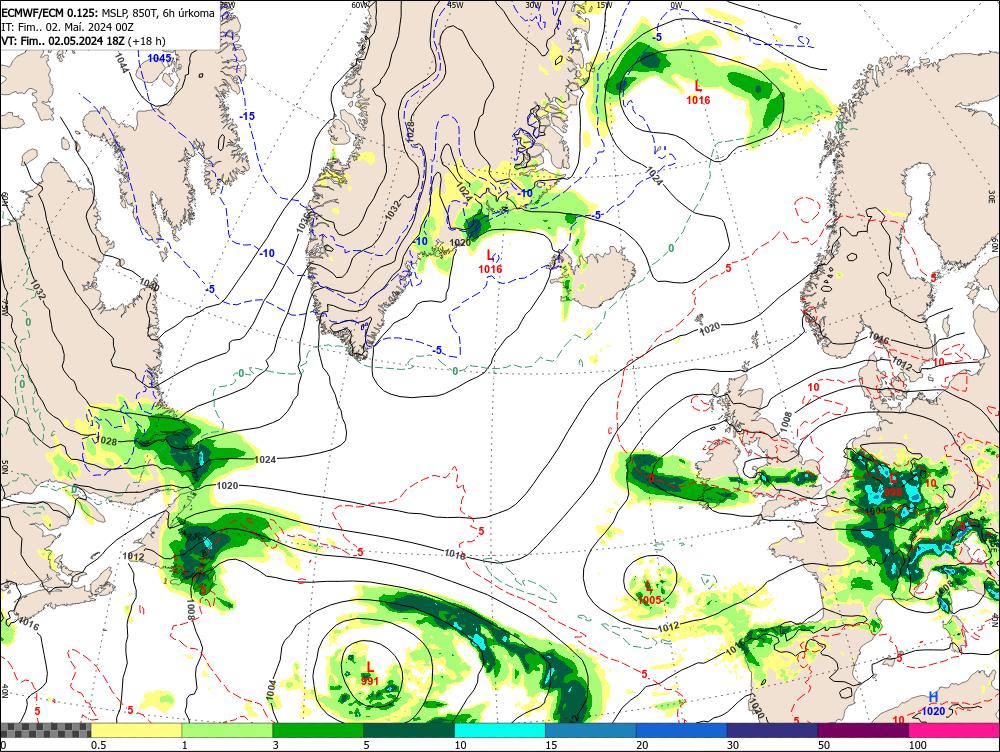Click the '0W' longitude label at top
The height and width of the screenshot is (752, 1000).
click(676, 5)
